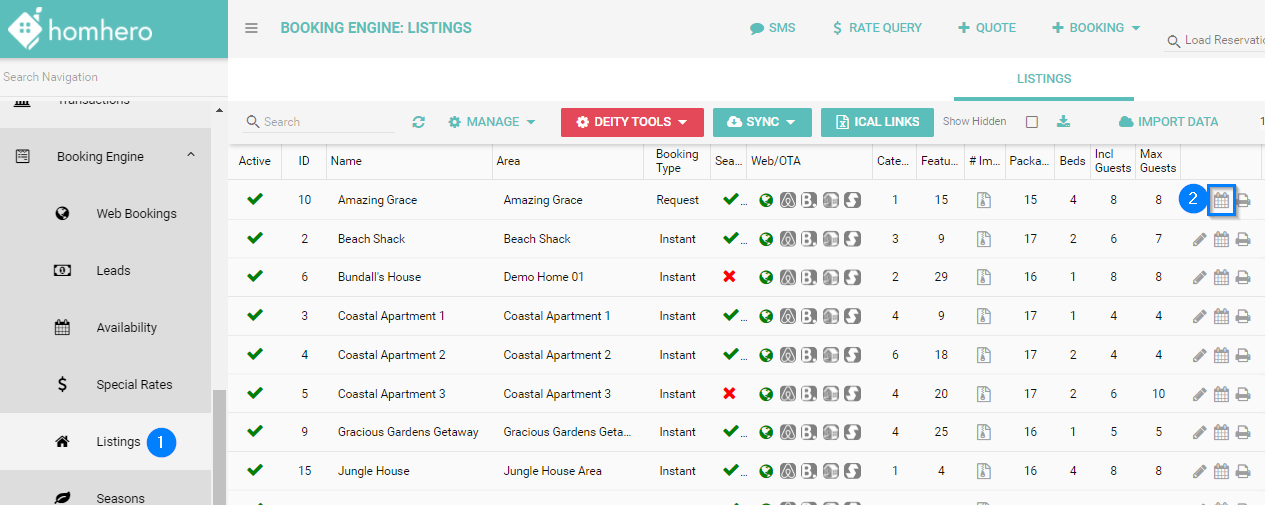The height and width of the screenshot is (505, 1265).
Task: Toggle active checkmark for Coastal Apartment 3
Action: point(255,393)
